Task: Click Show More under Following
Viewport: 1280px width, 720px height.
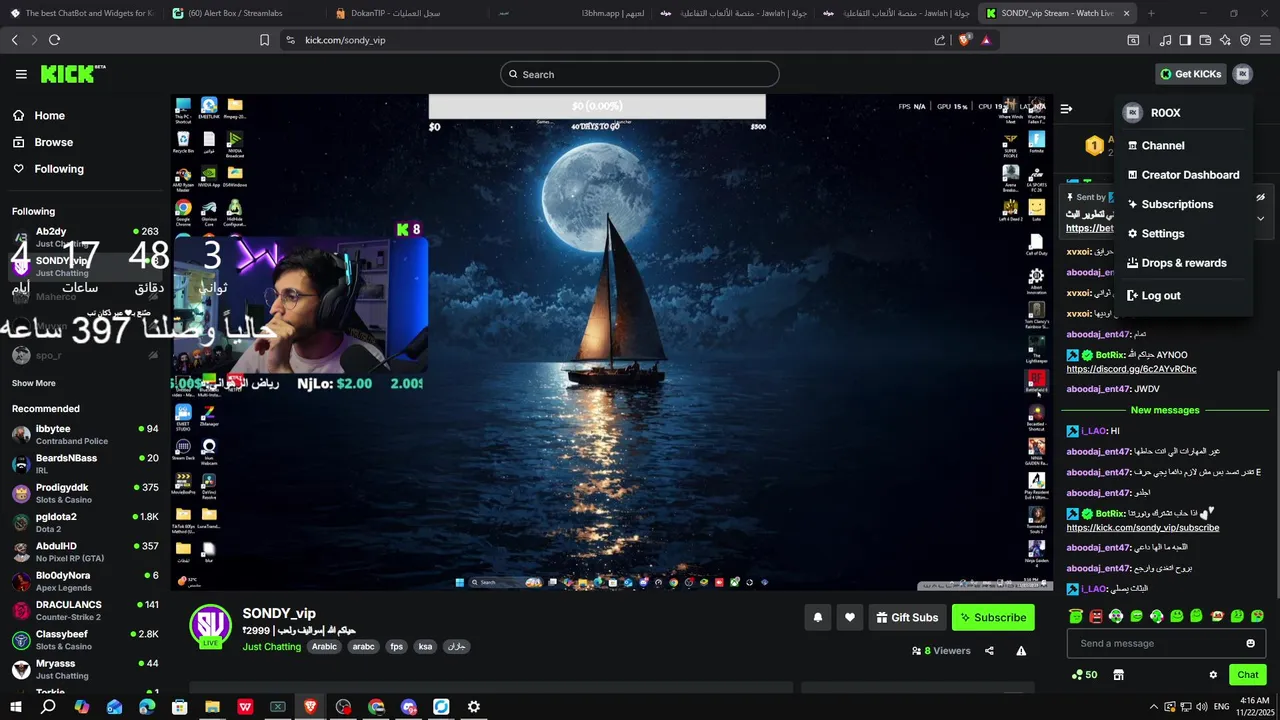Action: pyautogui.click(x=33, y=383)
